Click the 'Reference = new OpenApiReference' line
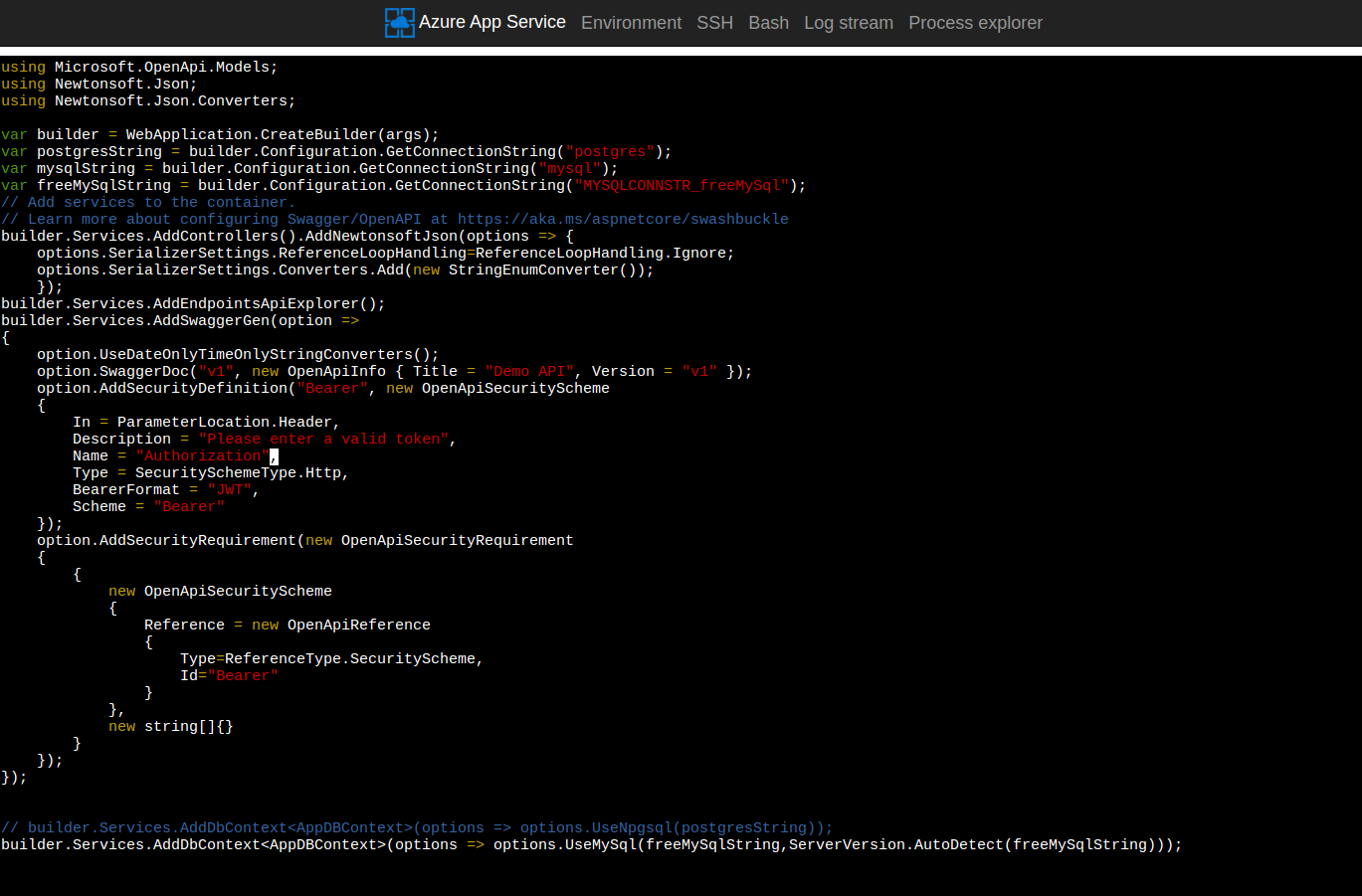This screenshot has height=896, width=1362. point(288,625)
